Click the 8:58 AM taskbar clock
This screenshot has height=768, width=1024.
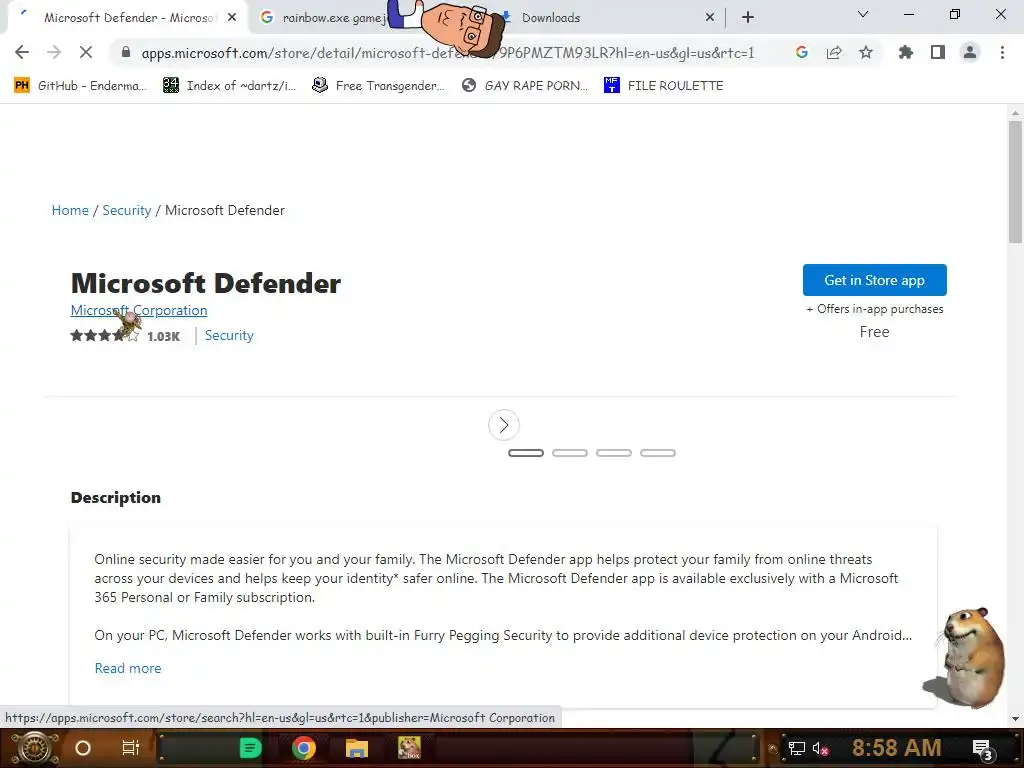pos(897,748)
